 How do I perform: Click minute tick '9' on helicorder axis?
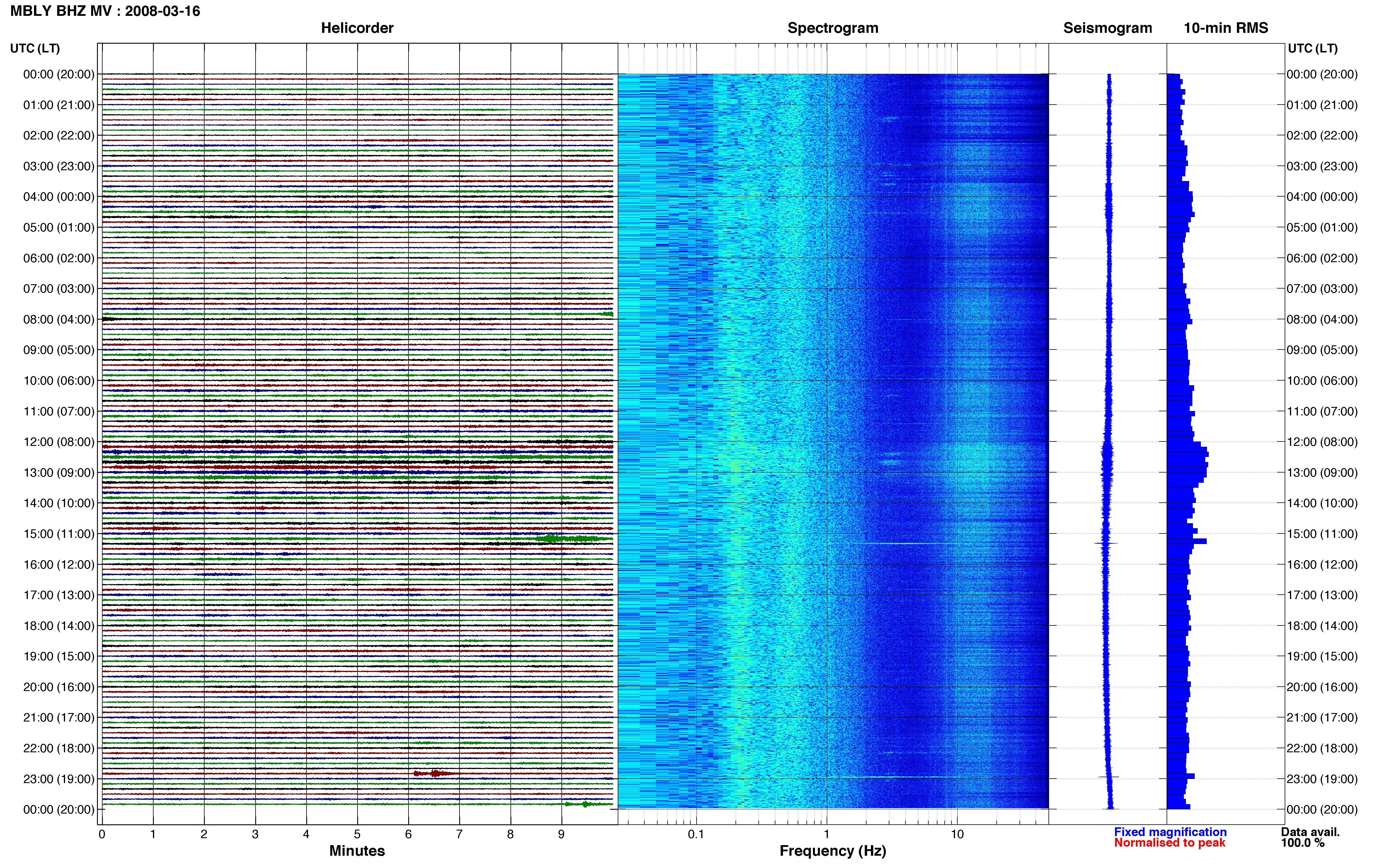coord(561,834)
